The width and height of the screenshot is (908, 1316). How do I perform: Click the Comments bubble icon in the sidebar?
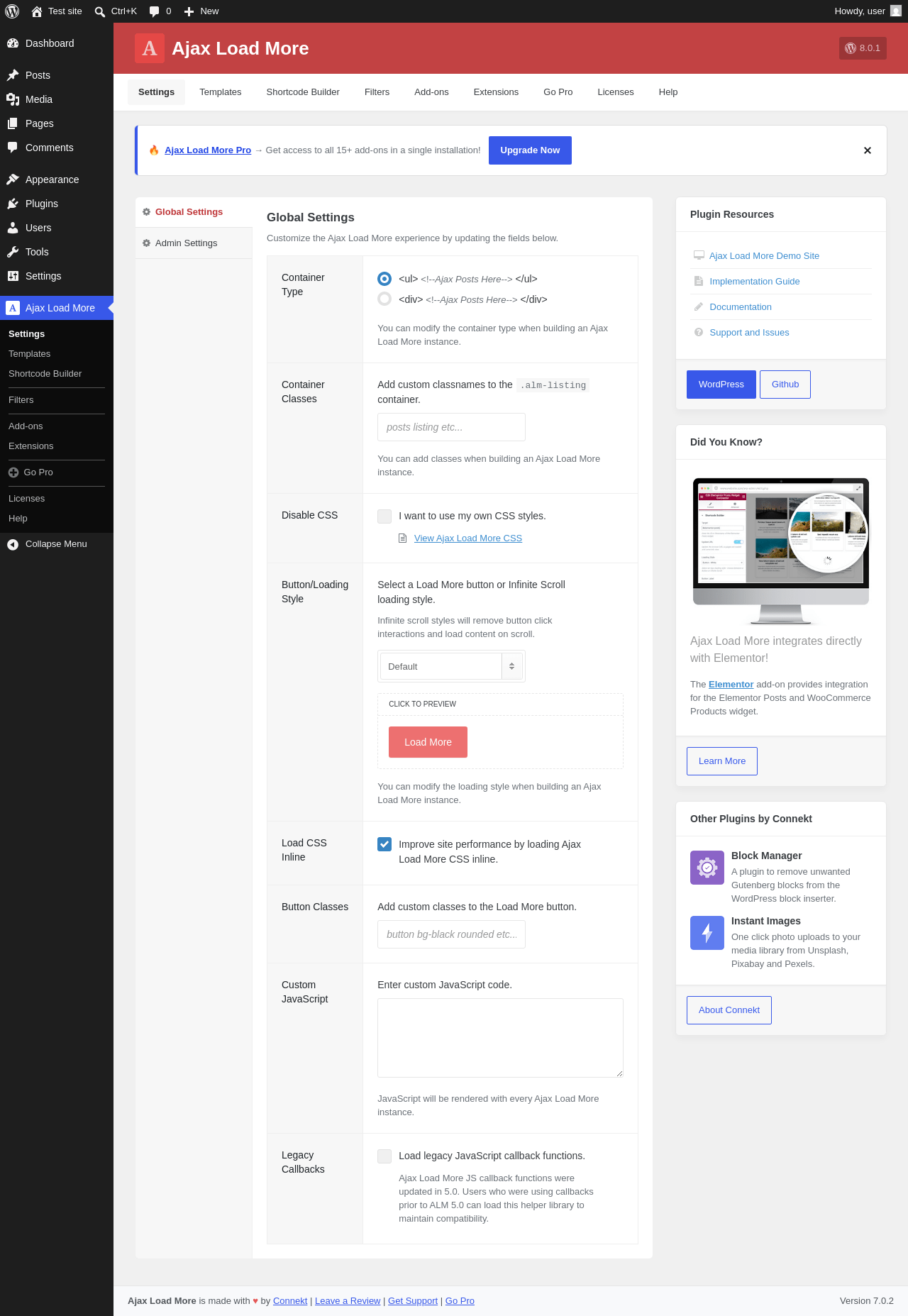pyautogui.click(x=13, y=148)
